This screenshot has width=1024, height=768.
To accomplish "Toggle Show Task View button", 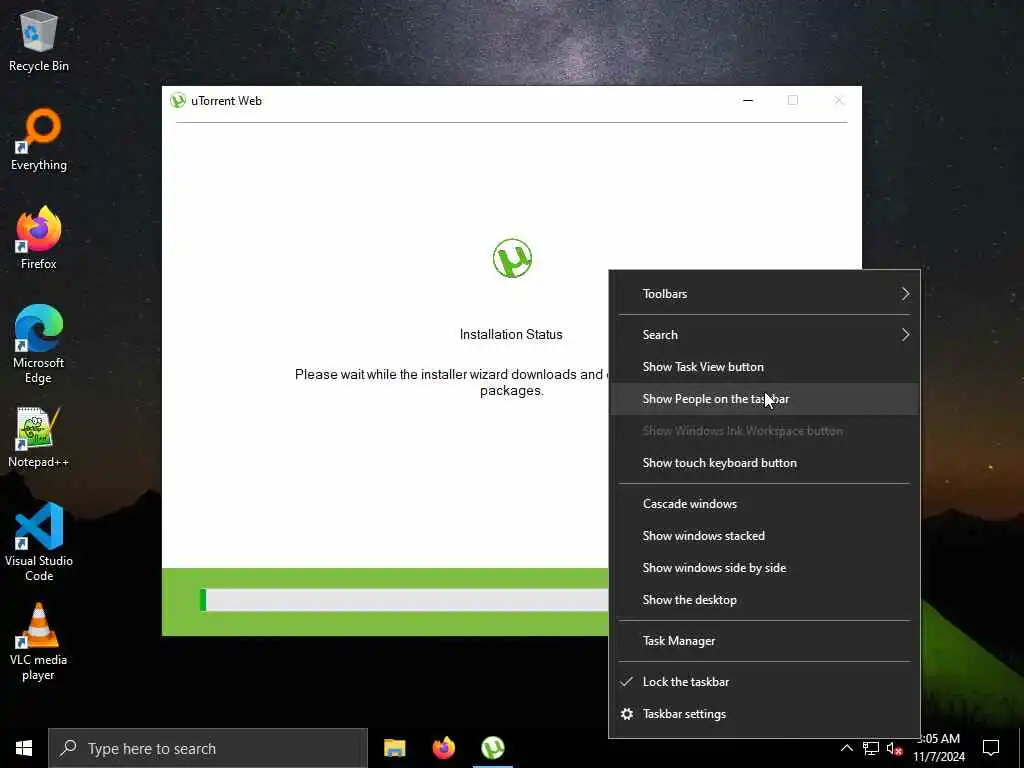I will (764, 367).
